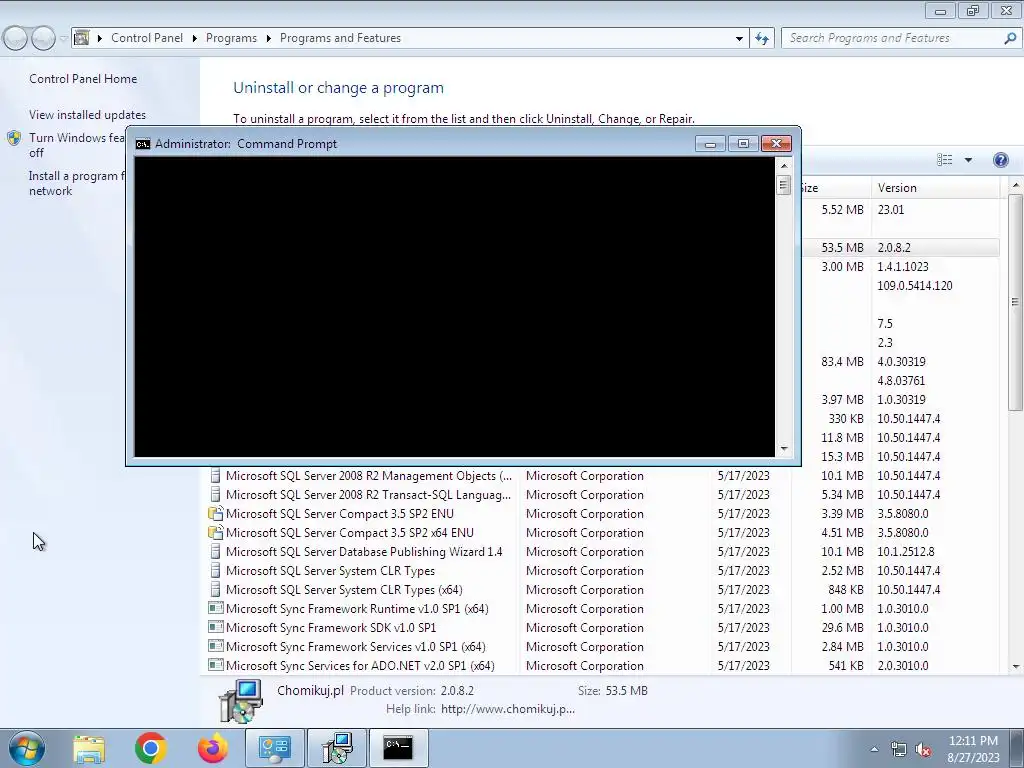Click icon of SQL Server Database Publishing Wizard

[216, 551]
